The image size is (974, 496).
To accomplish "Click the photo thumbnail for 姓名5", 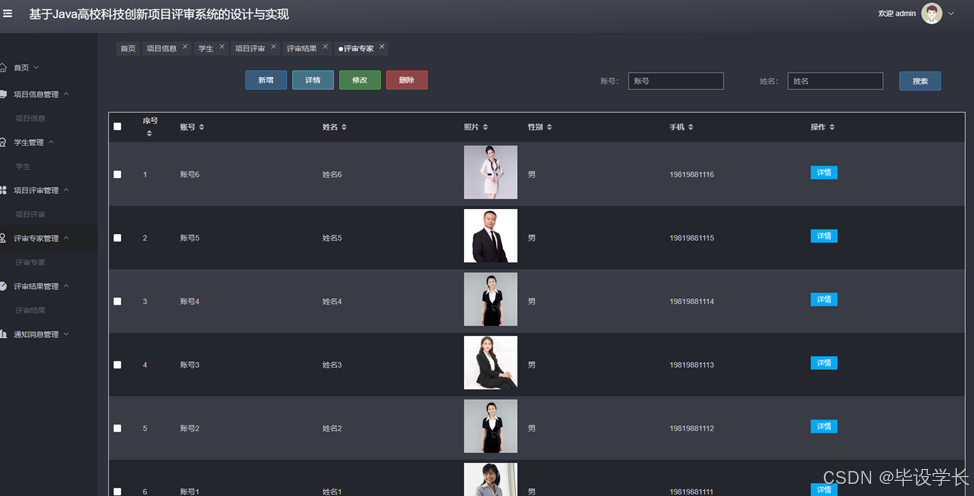I will click(x=490, y=236).
